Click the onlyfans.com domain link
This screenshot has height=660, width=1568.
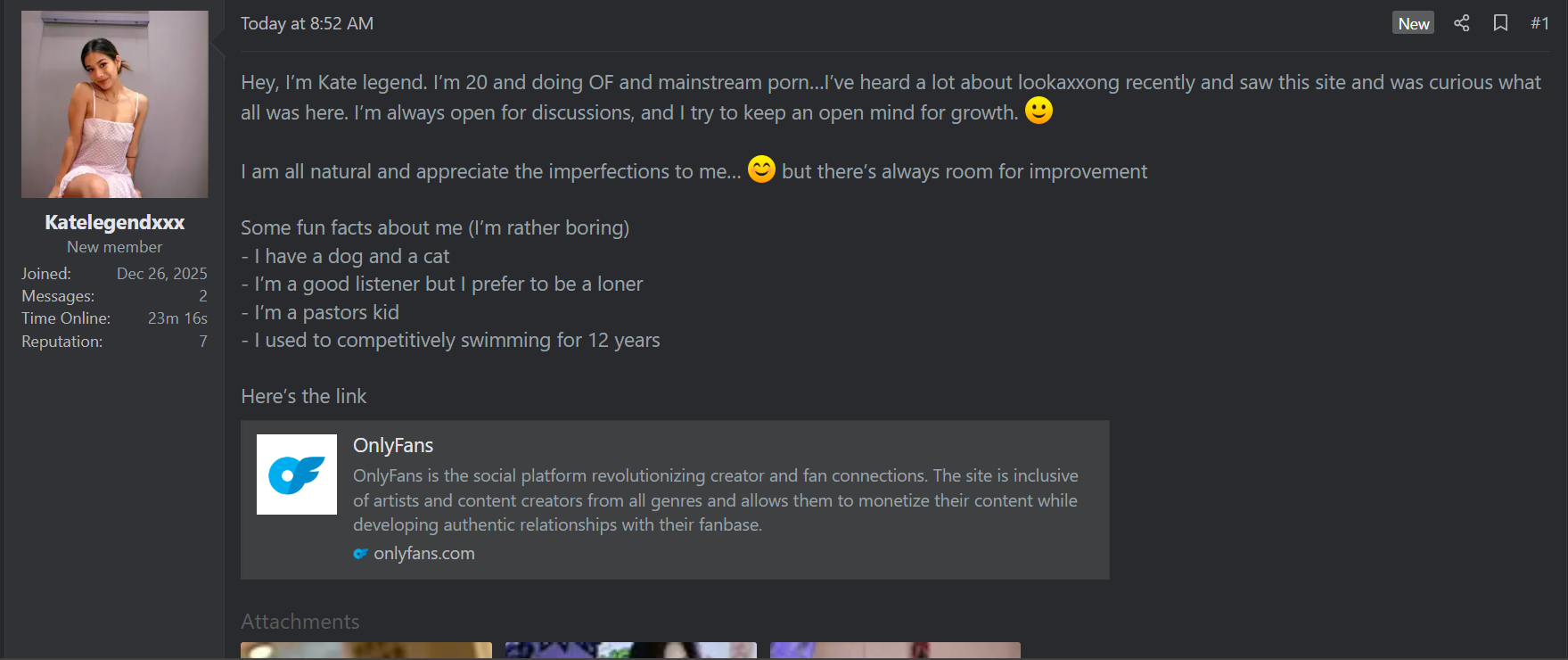click(x=424, y=553)
